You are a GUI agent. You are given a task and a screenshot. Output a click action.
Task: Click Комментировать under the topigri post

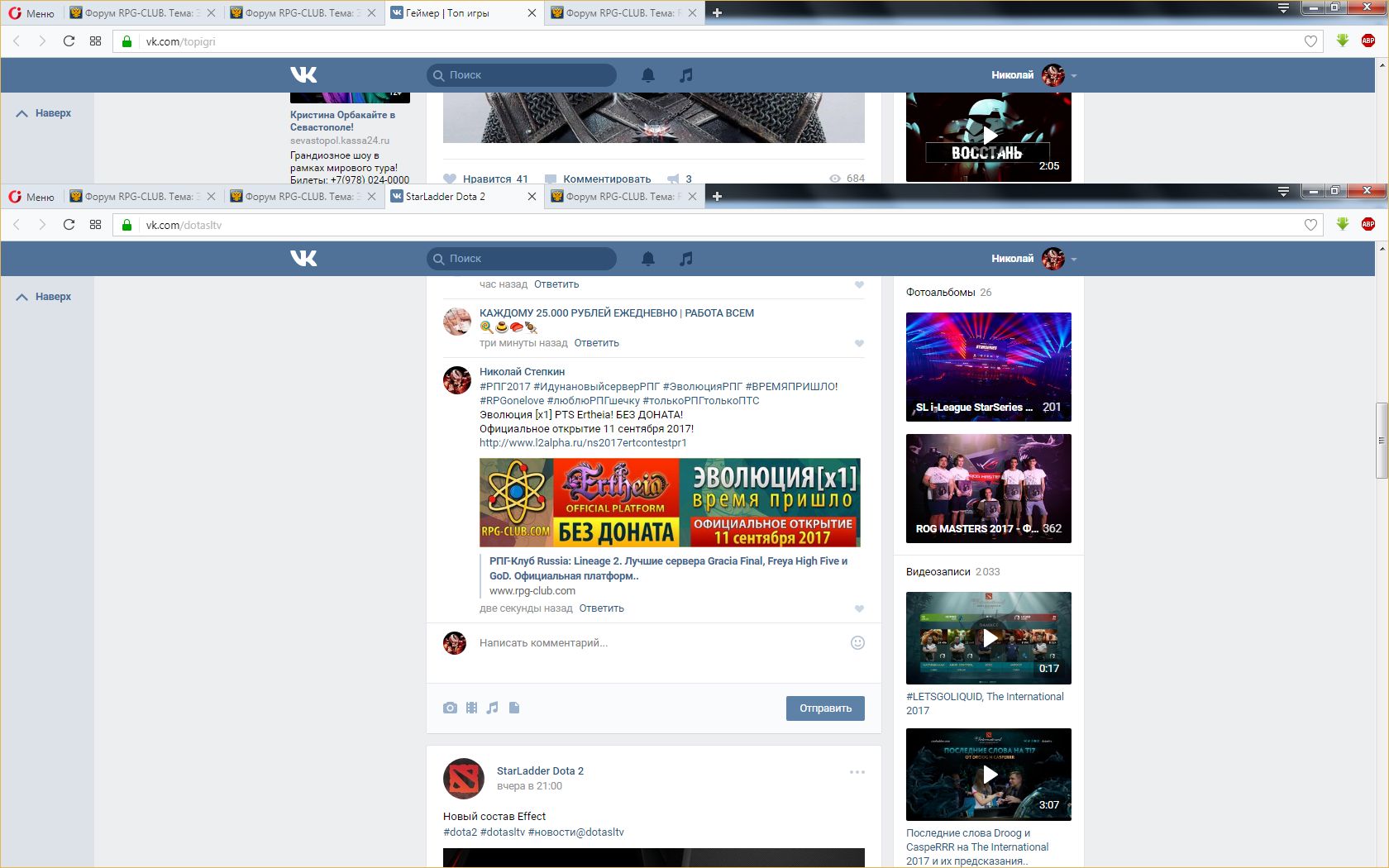pos(598,179)
